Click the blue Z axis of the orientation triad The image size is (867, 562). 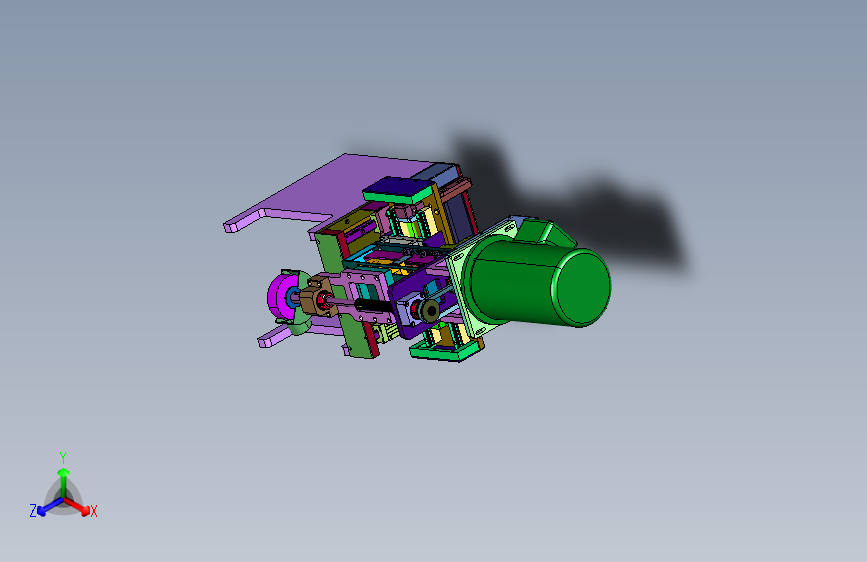(50, 506)
